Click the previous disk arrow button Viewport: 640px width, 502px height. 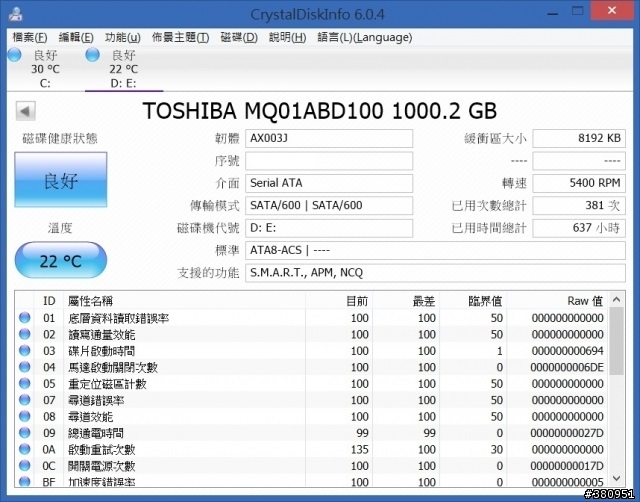pos(26,111)
